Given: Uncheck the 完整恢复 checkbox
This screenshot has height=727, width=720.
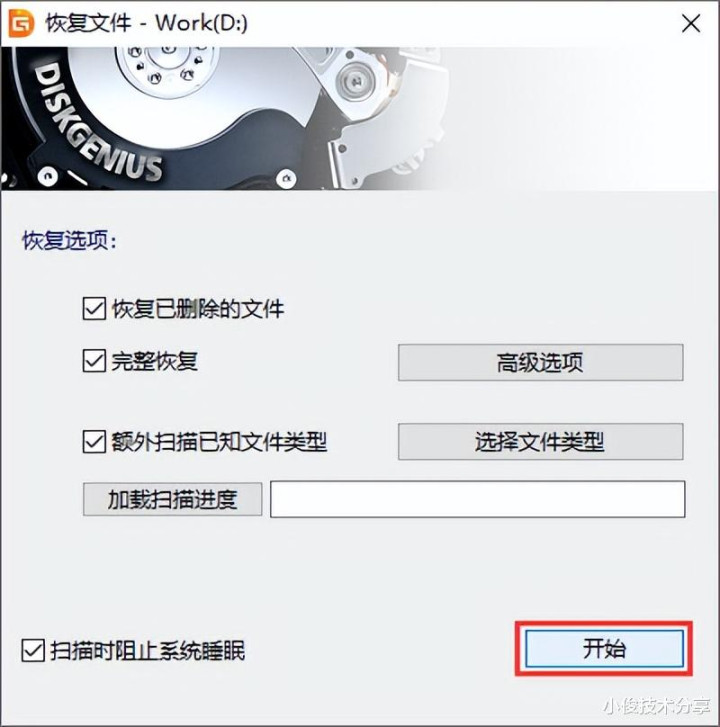Looking at the screenshot, I should (94, 361).
